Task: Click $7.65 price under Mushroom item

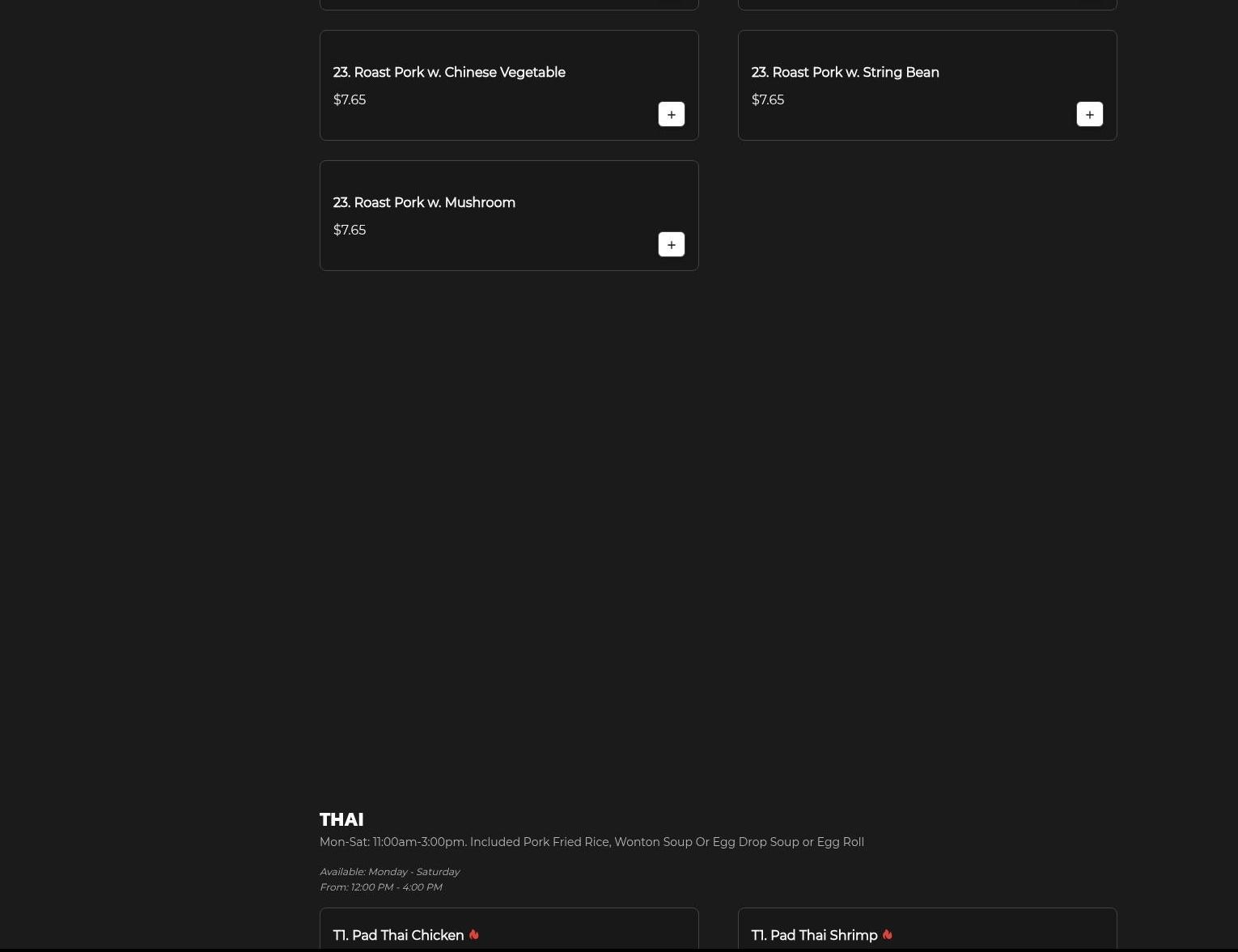Action: [350, 231]
